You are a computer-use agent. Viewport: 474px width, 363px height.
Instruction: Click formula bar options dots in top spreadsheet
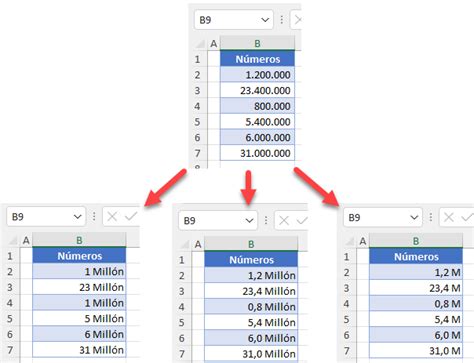tap(282, 20)
